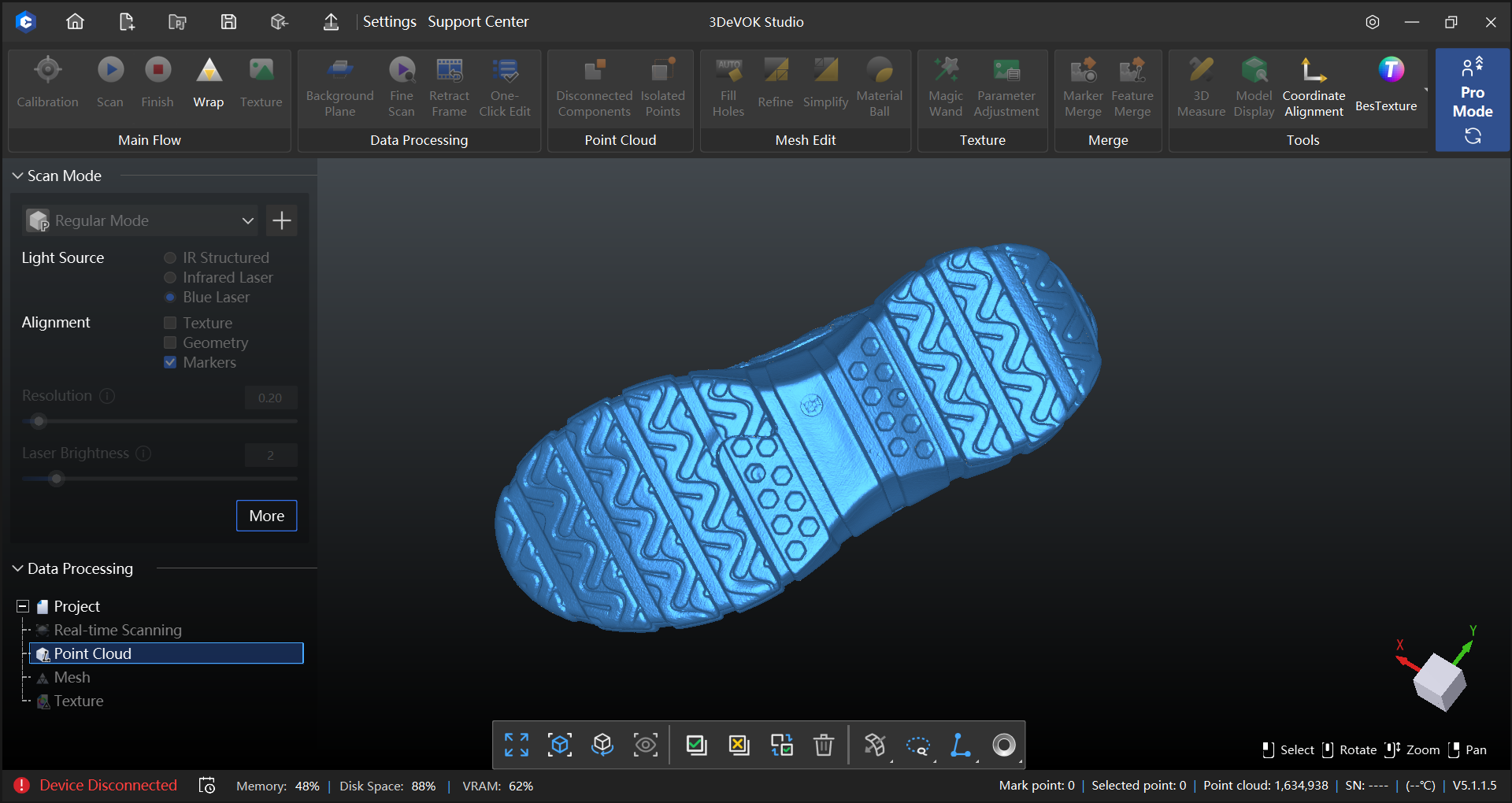
Task: Open the Support Center menu
Action: click(478, 22)
